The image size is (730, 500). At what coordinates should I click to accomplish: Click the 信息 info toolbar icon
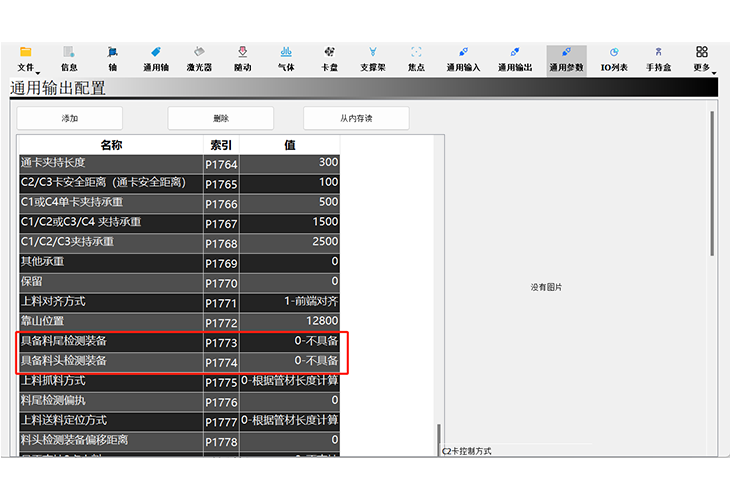coord(69,58)
